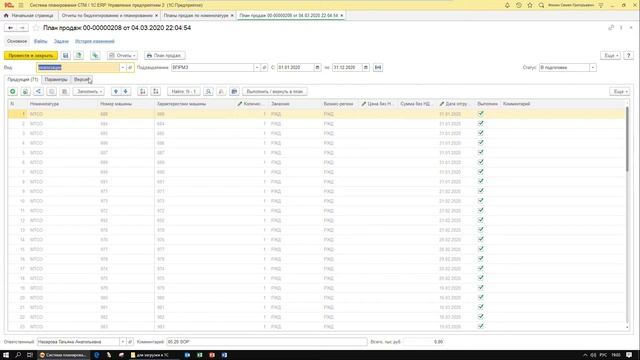Image resolution: width=640 pixels, height=360 pixels.
Task: Click the Провести и закрыть button
Action: click(31, 56)
